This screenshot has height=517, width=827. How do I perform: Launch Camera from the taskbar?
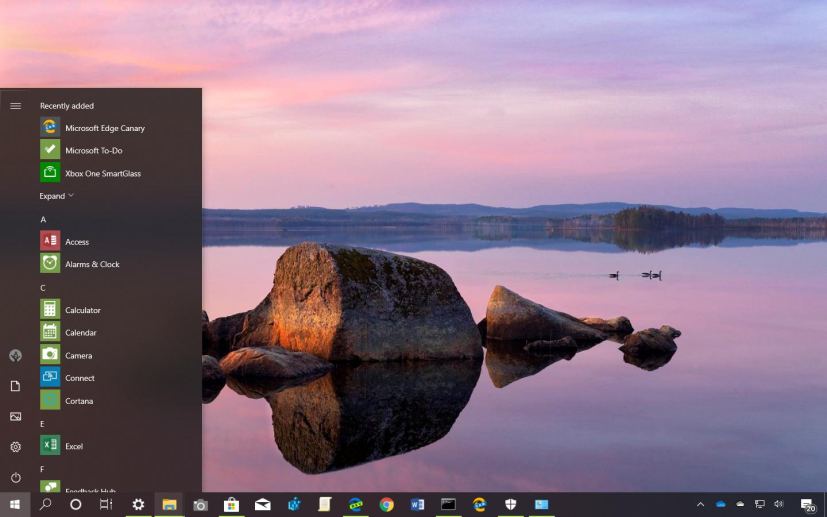click(200, 505)
